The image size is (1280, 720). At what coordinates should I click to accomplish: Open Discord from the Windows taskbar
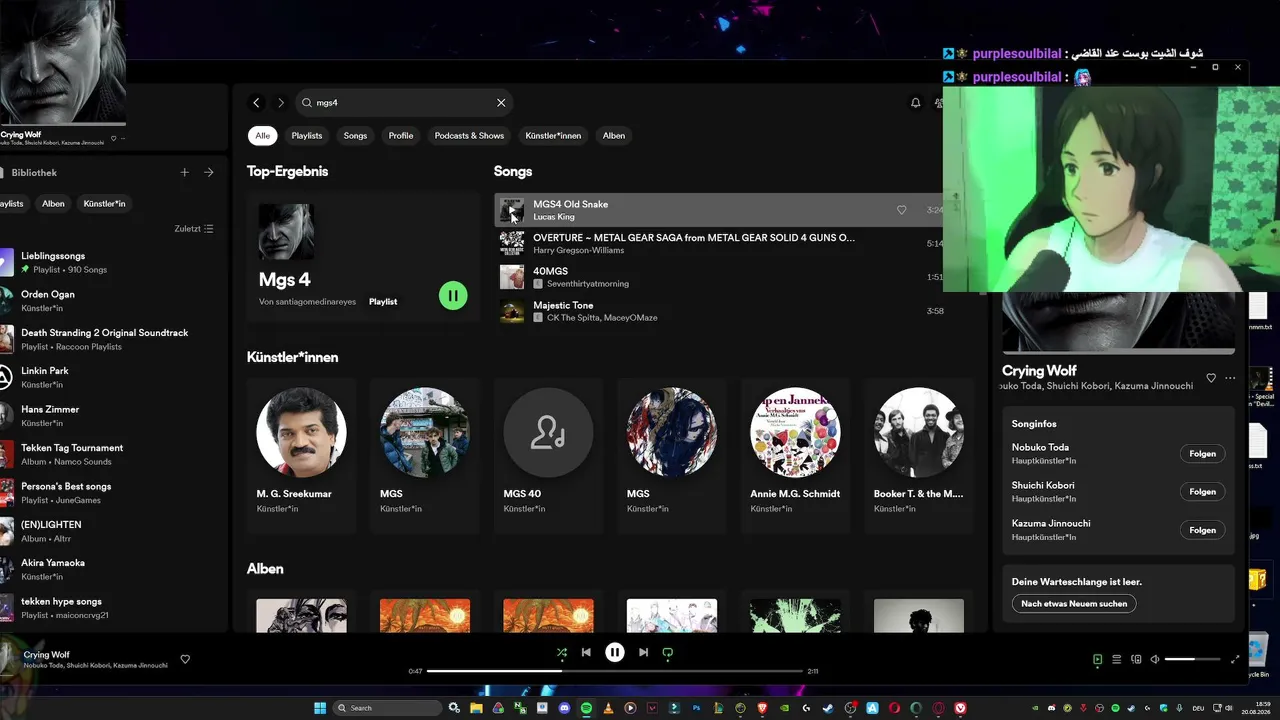click(x=565, y=708)
